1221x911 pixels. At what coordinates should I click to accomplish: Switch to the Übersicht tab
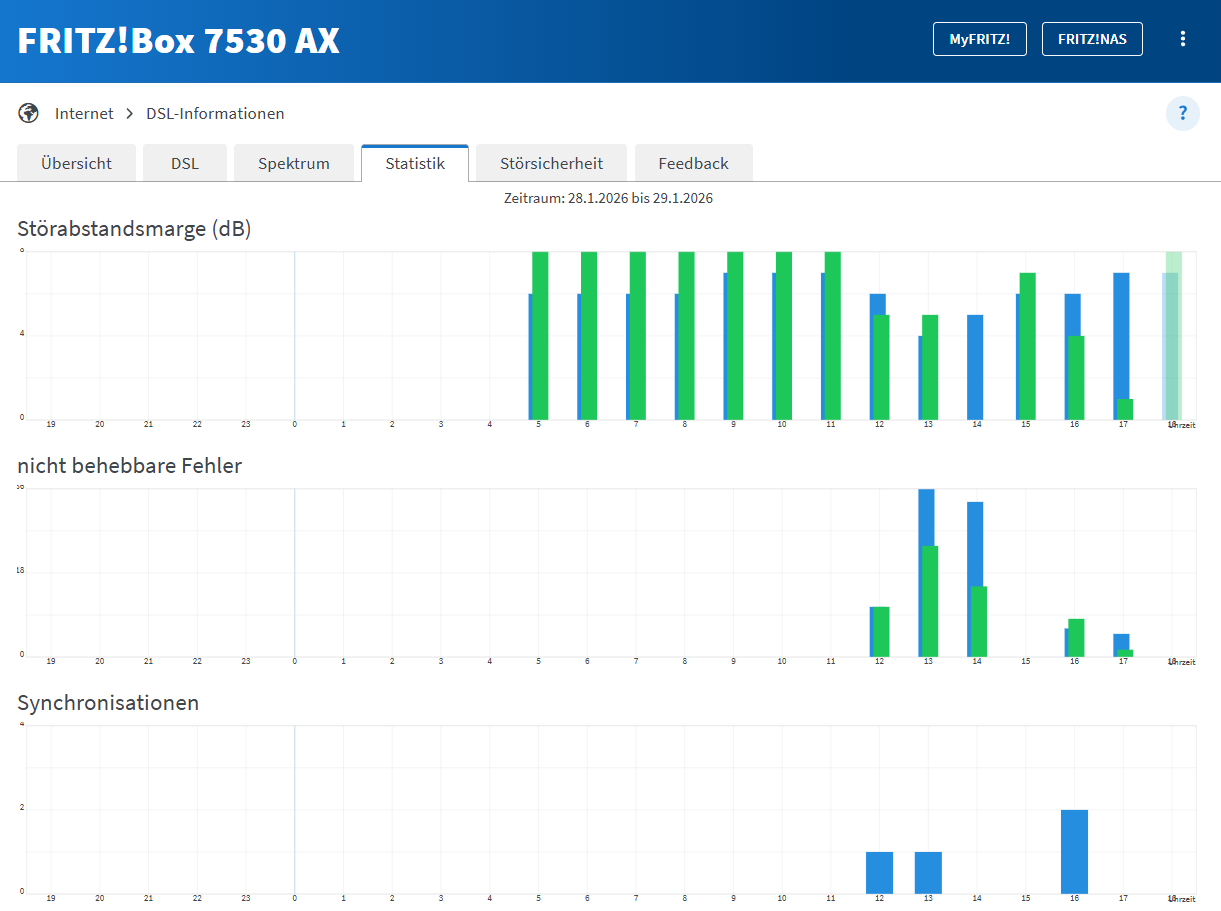tap(76, 163)
